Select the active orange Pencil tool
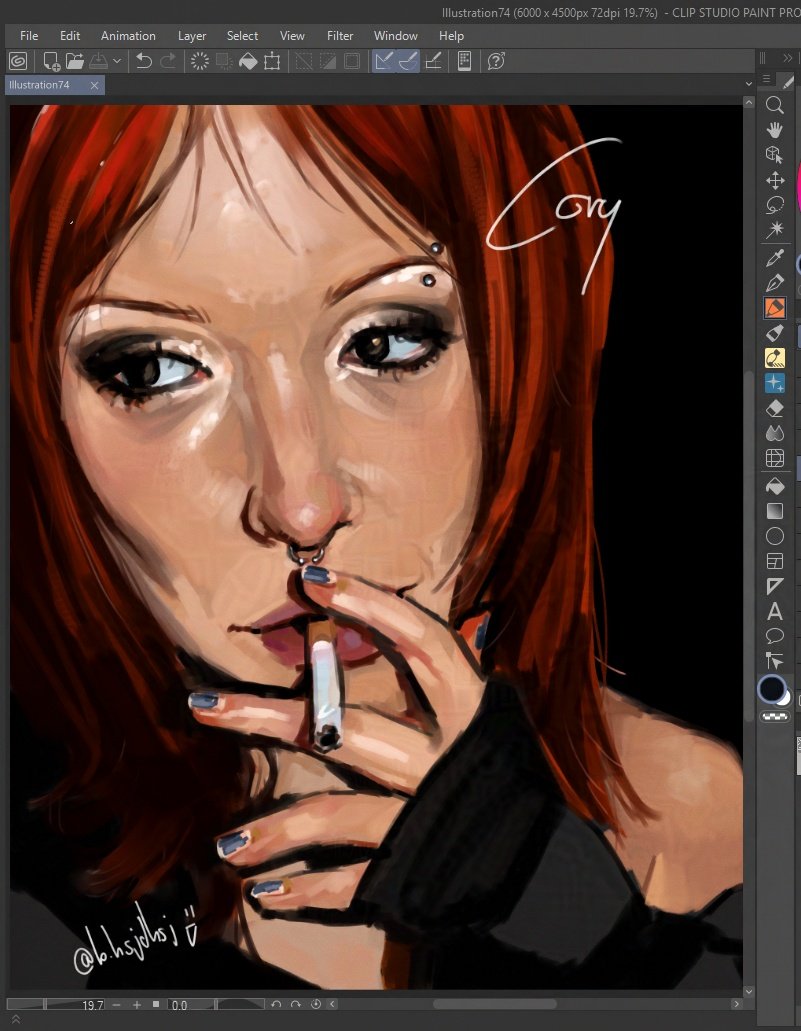Screen dimensions: 801x1031 tap(775, 308)
